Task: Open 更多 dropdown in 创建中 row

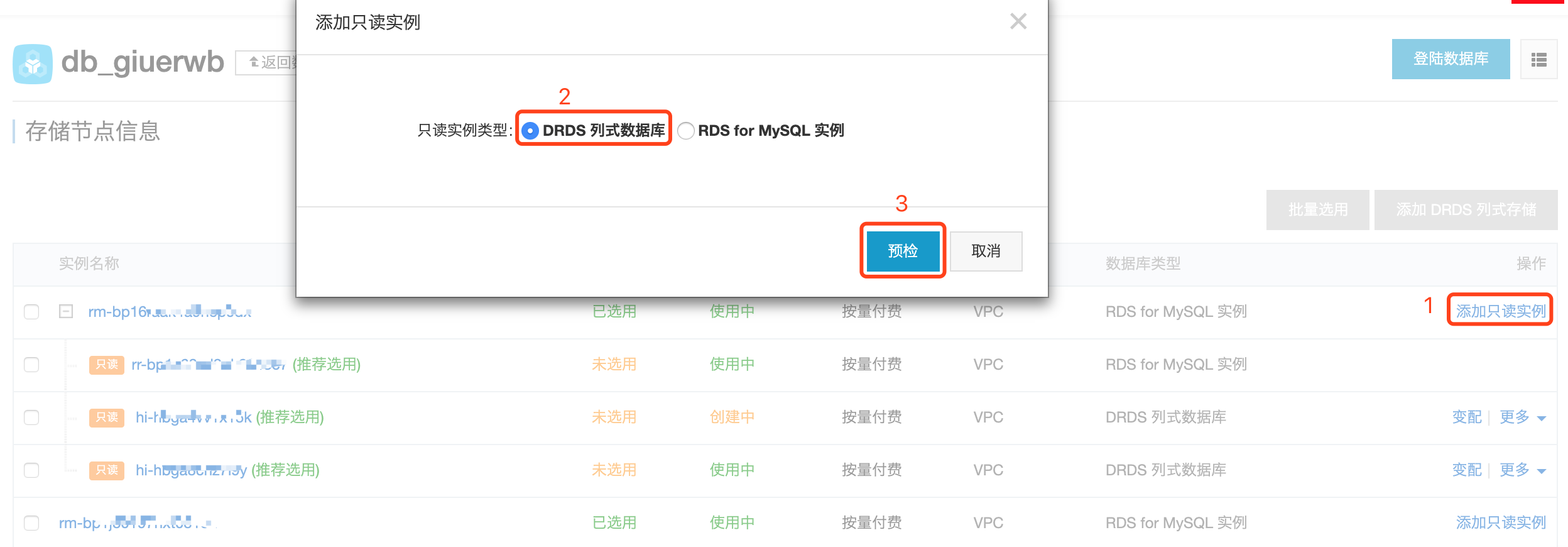Action: (1522, 417)
